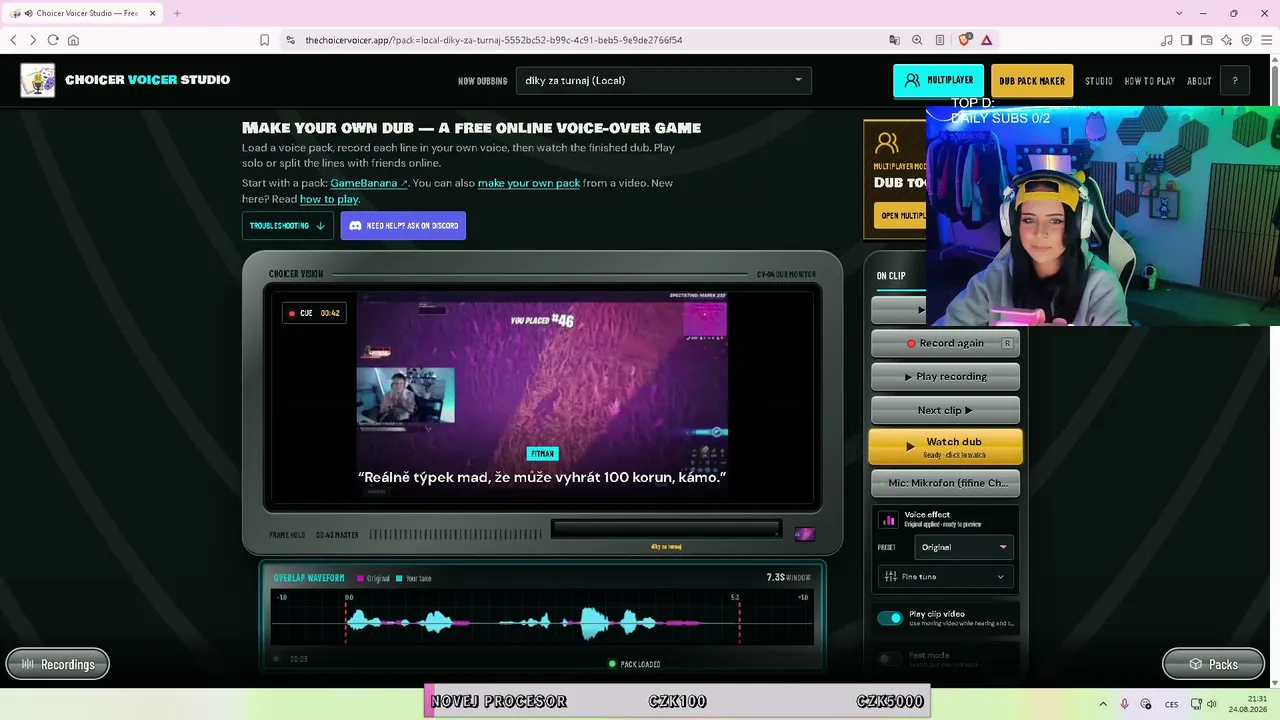Open the media control music note icon
Viewport: 1280px width, 720px height.
point(1167,40)
